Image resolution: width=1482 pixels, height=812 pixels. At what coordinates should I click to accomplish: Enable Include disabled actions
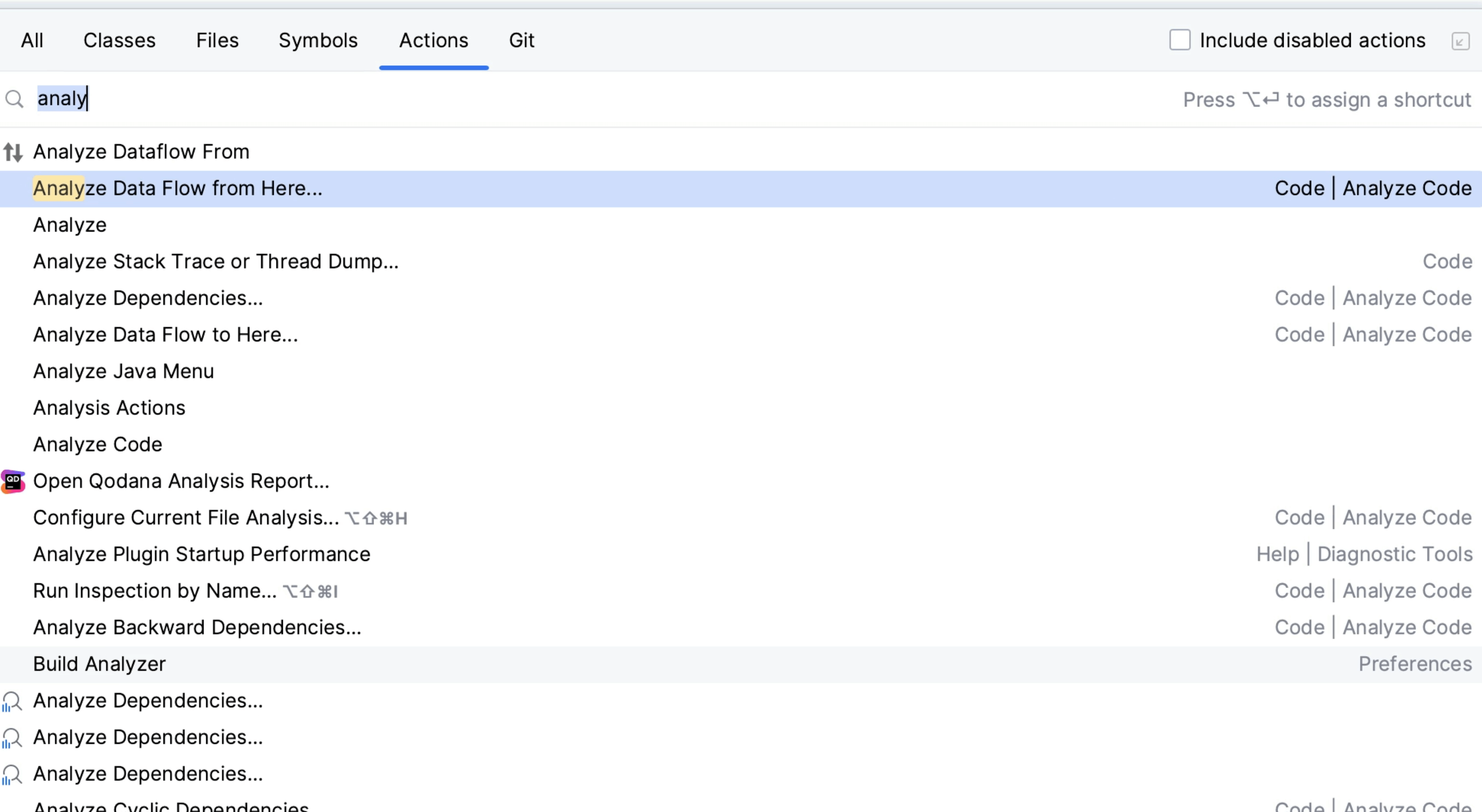(1180, 40)
